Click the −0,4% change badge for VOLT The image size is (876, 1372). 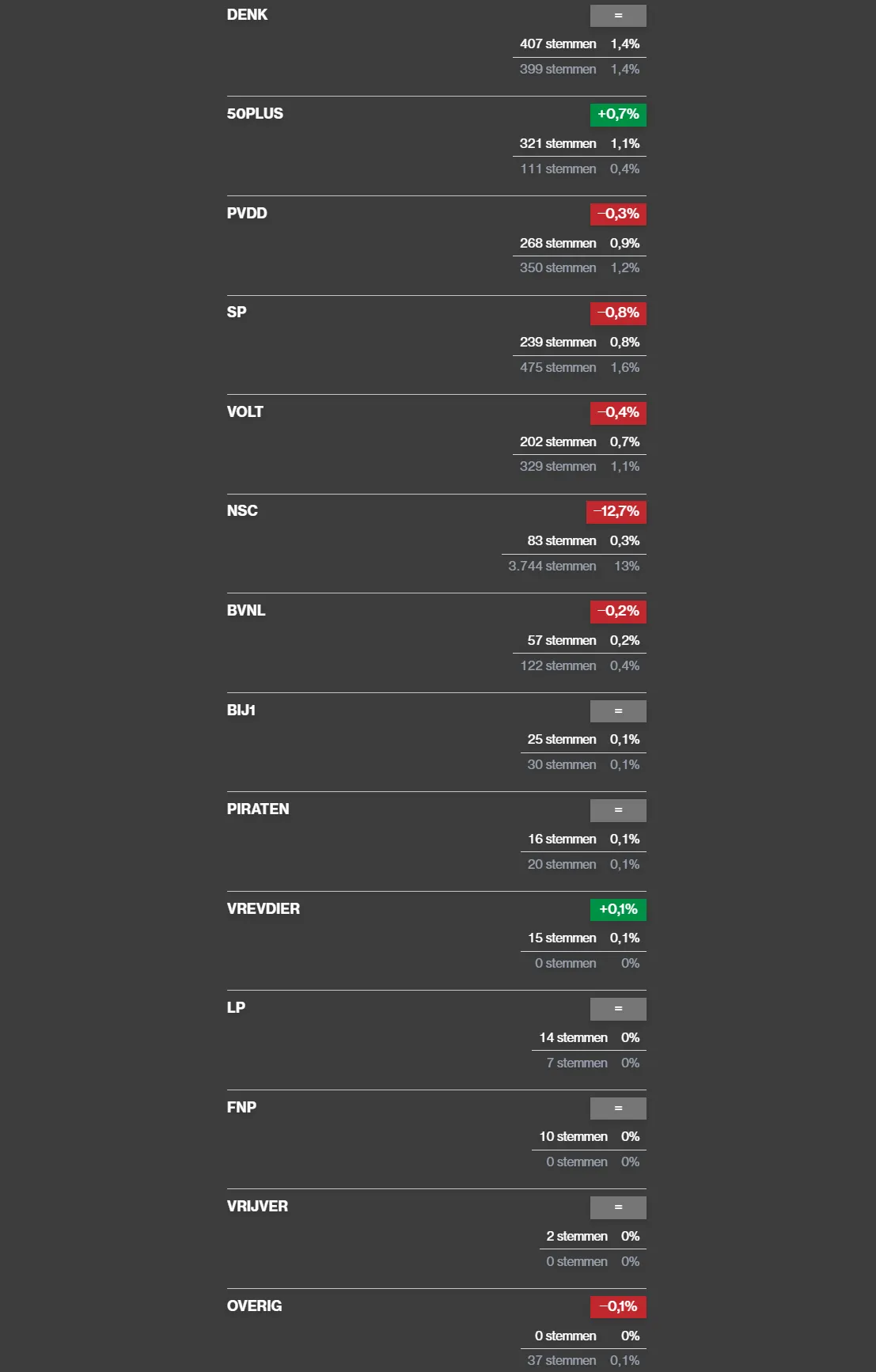(x=618, y=412)
